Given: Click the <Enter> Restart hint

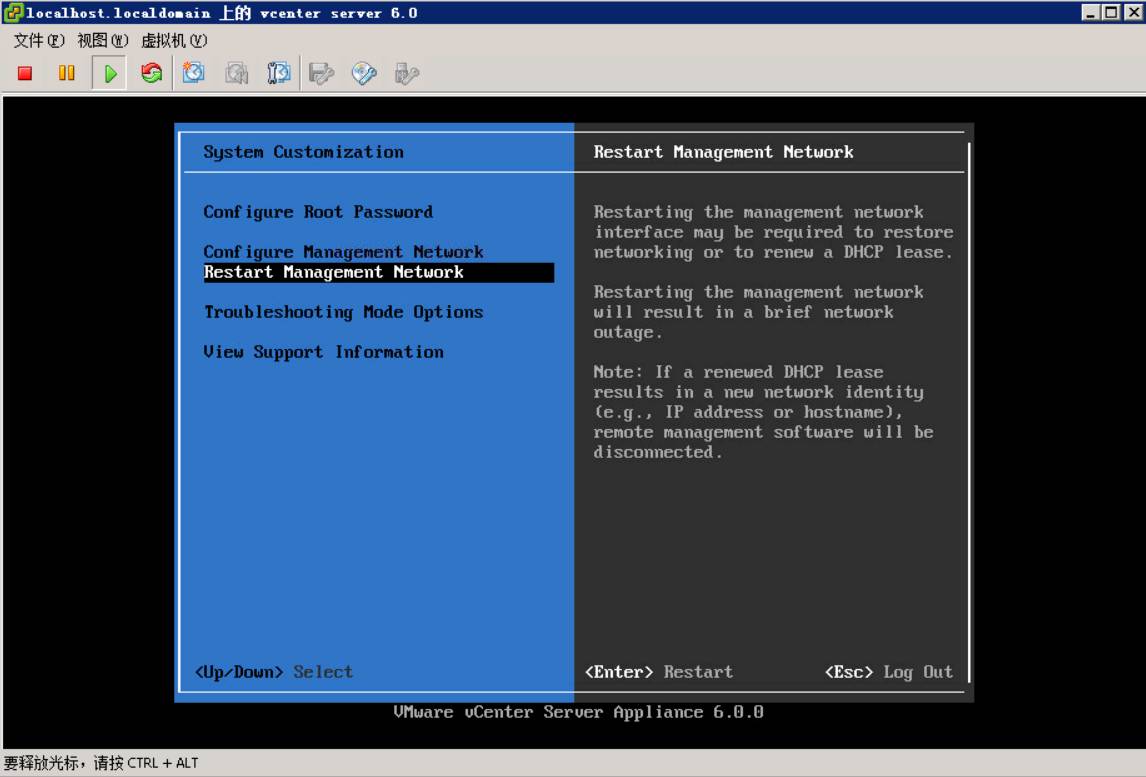Looking at the screenshot, I should [659, 672].
